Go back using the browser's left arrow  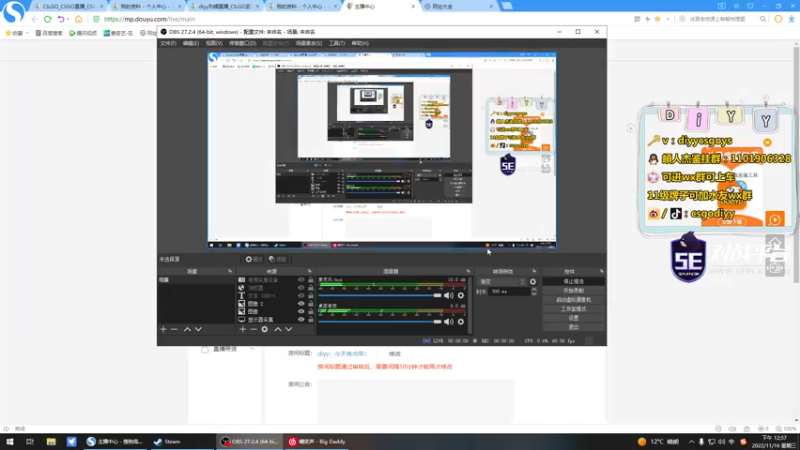(34, 19)
